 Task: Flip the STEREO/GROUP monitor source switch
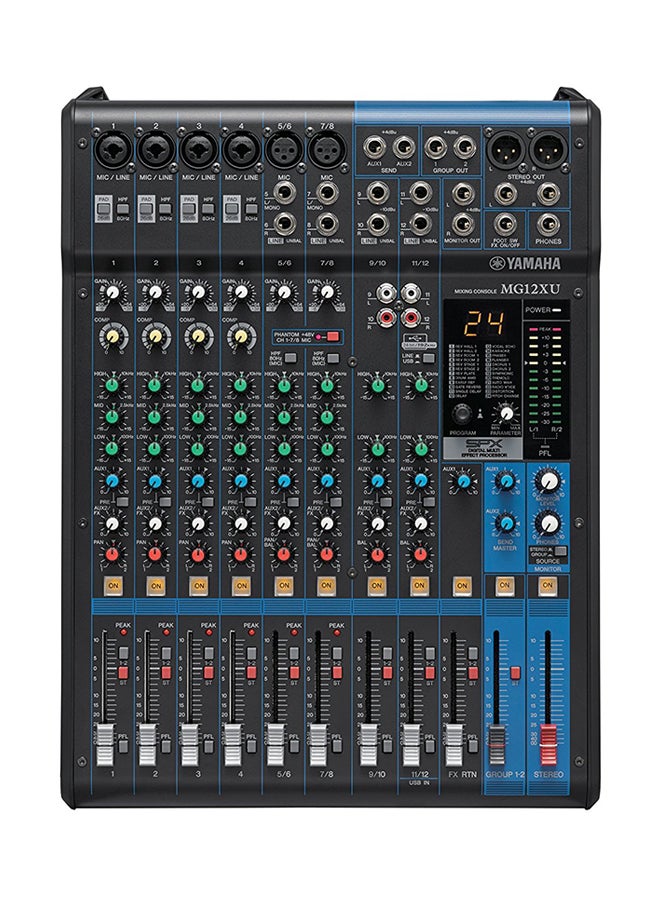pos(560,552)
